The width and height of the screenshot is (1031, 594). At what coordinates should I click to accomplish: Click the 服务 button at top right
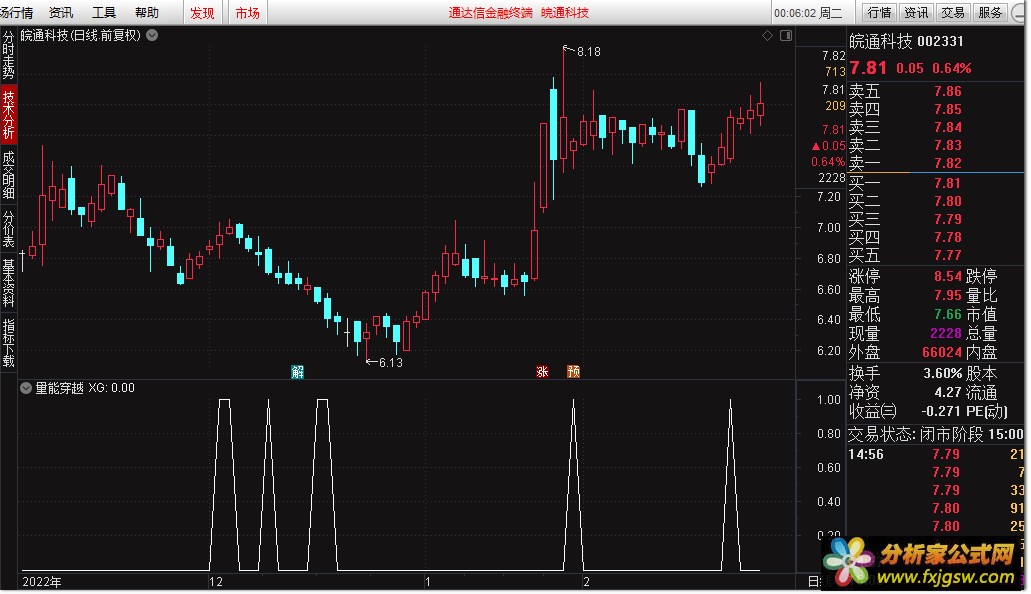(990, 12)
